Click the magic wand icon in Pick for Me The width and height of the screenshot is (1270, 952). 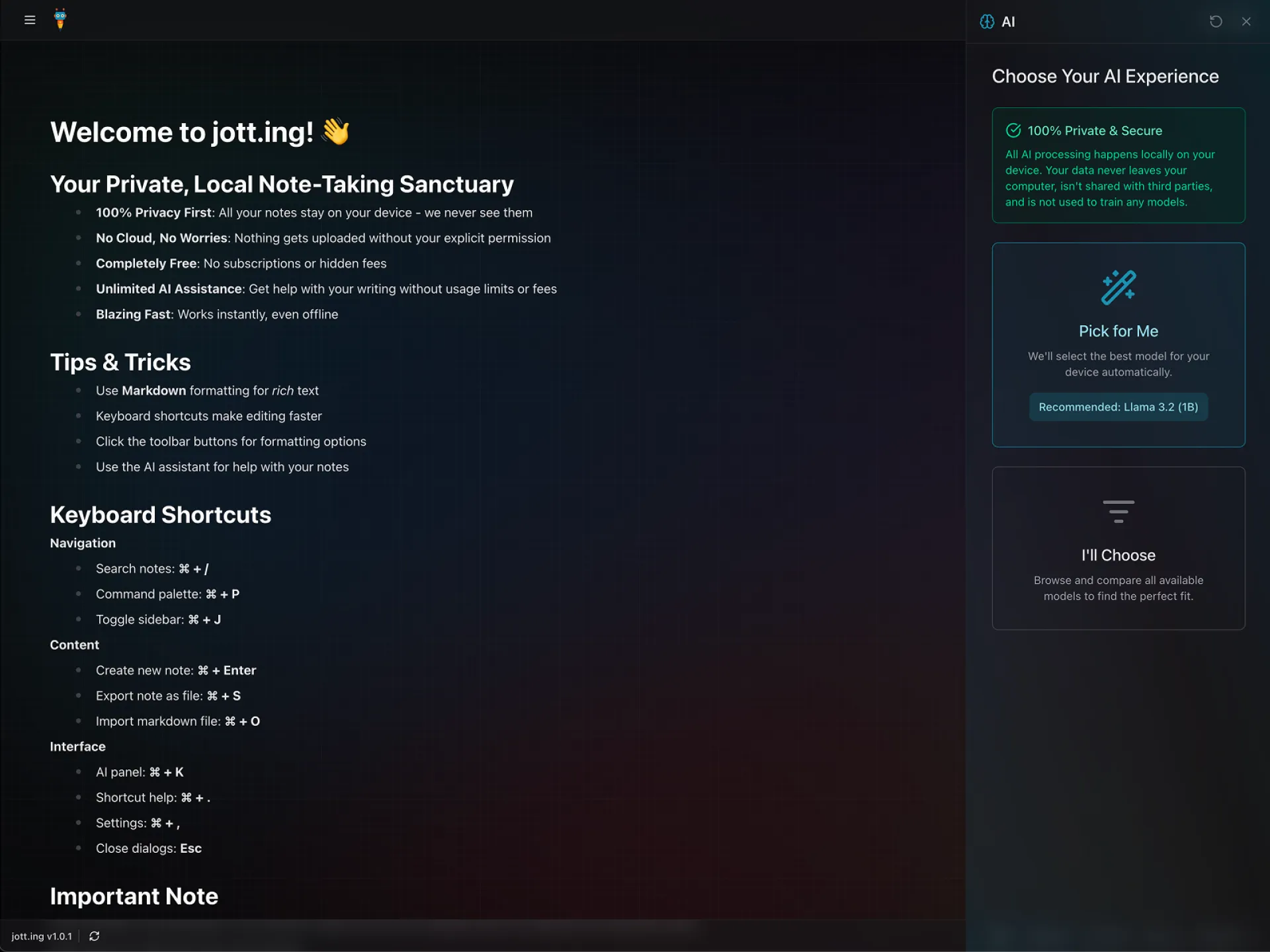click(x=1118, y=288)
